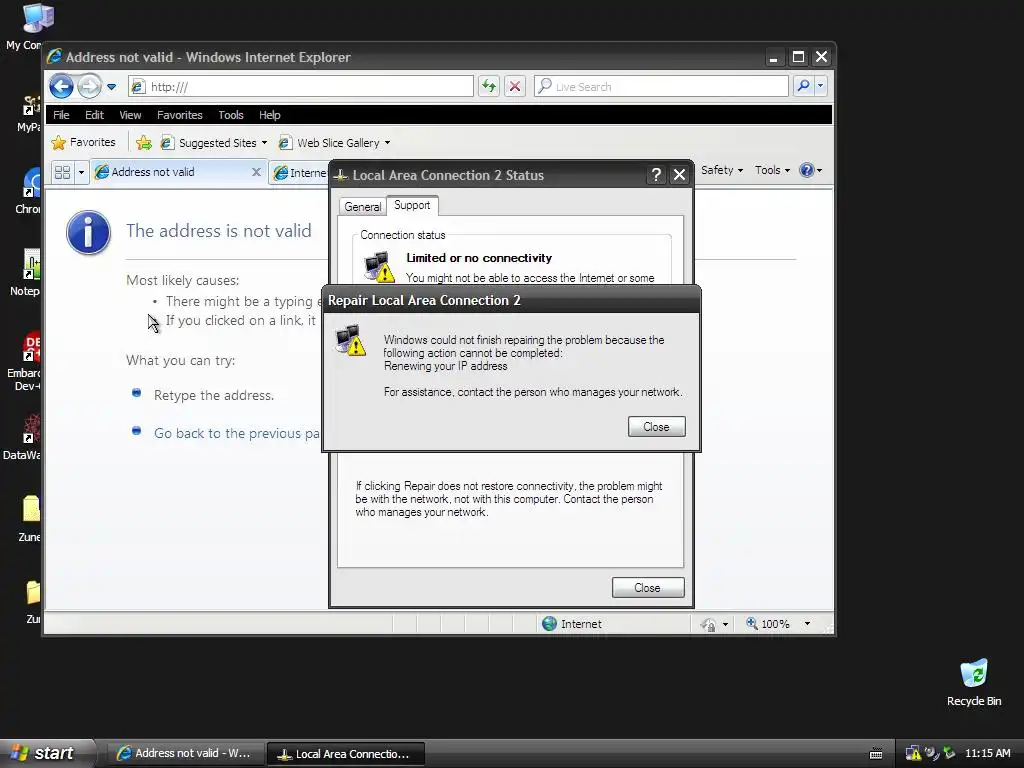
Task: Expand the tab list dropdown arrow
Action: (82, 172)
